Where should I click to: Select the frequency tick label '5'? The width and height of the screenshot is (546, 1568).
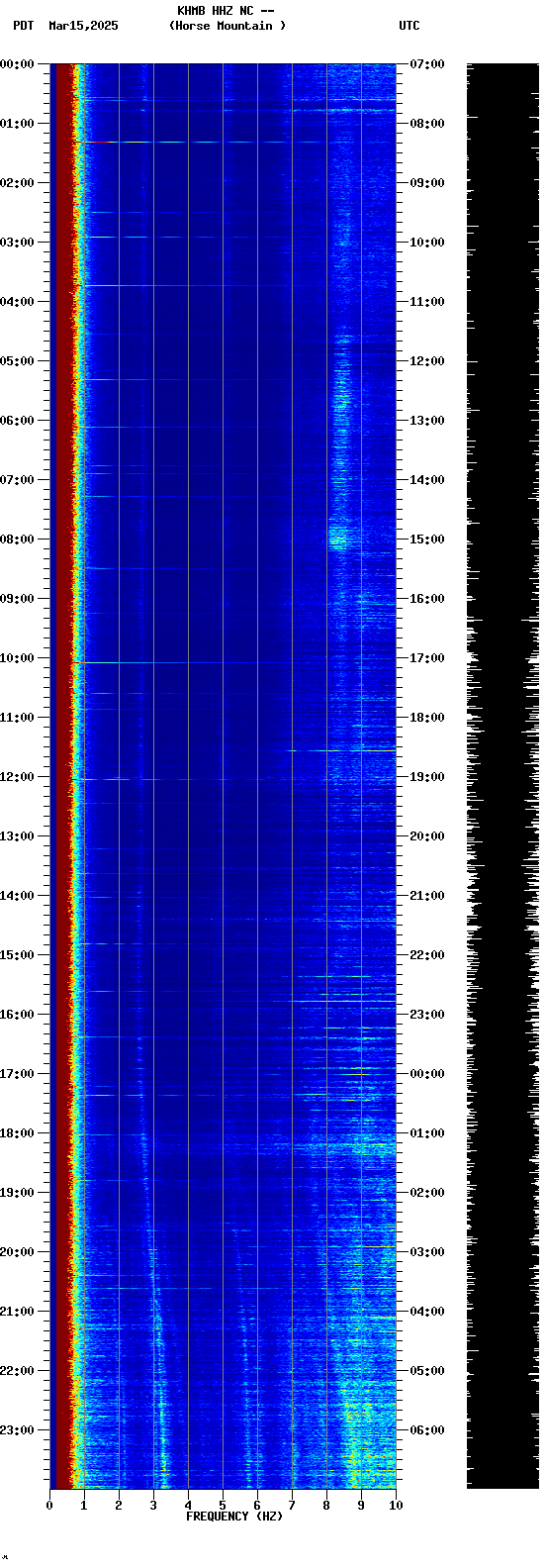[x=223, y=1506]
